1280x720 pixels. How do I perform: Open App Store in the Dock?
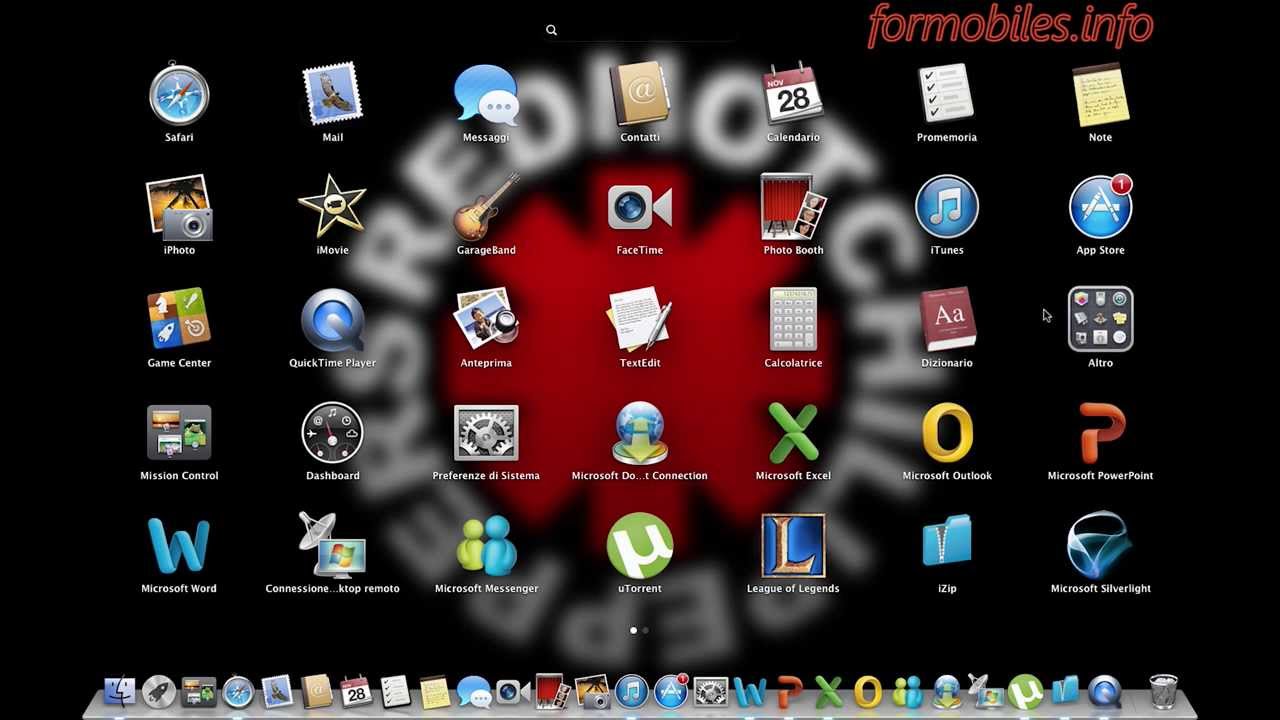pos(671,692)
